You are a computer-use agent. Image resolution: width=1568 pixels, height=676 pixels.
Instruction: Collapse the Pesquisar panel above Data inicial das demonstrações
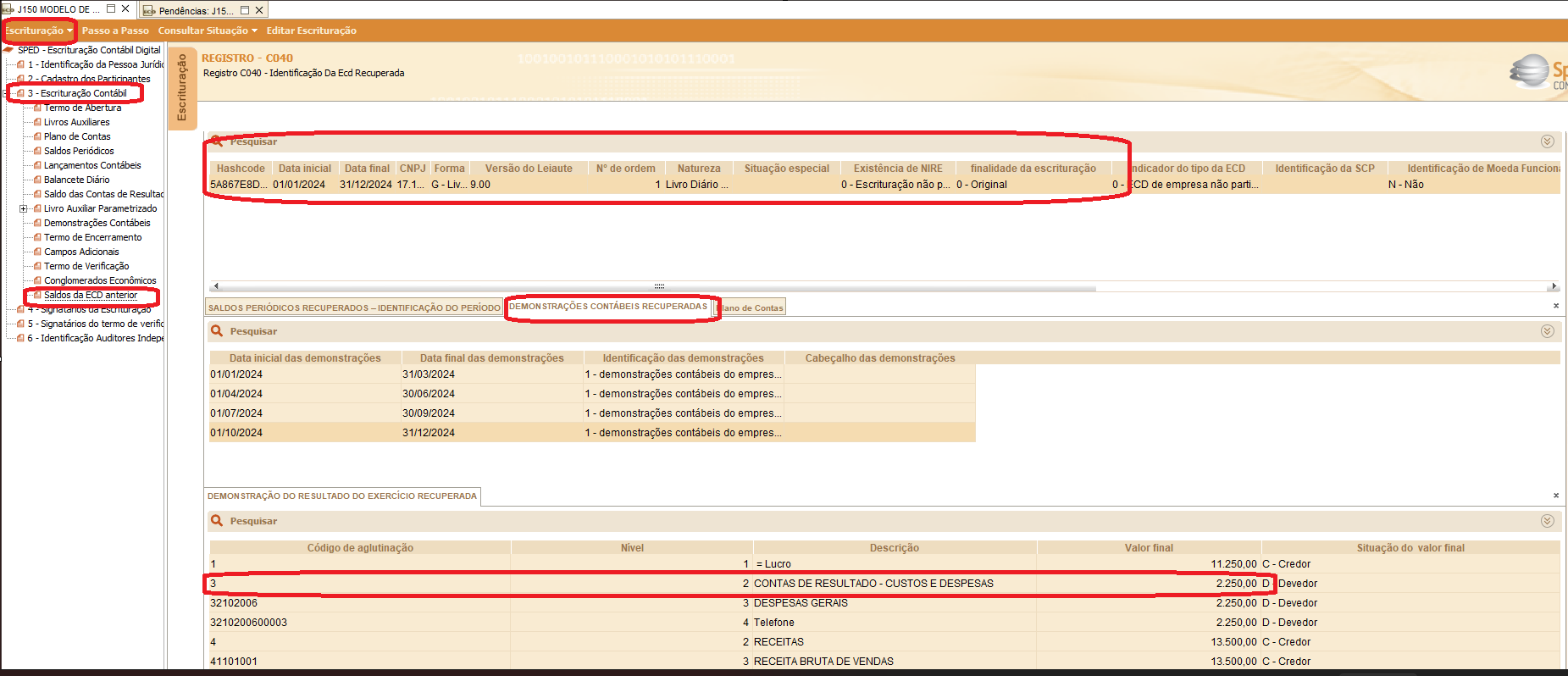tap(1548, 331)
